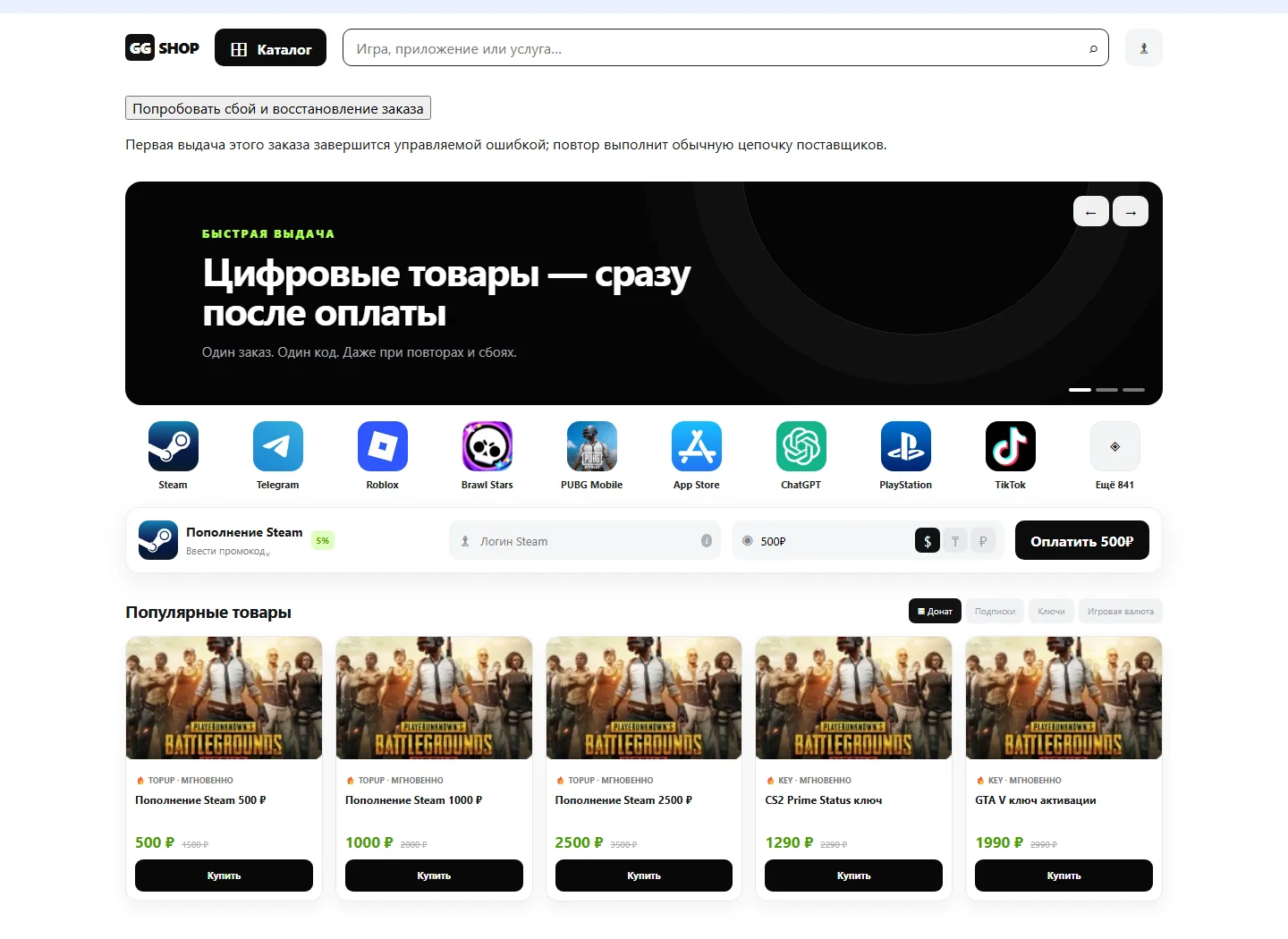Open the Brawl Stars category icon

(x=487, y=446)
